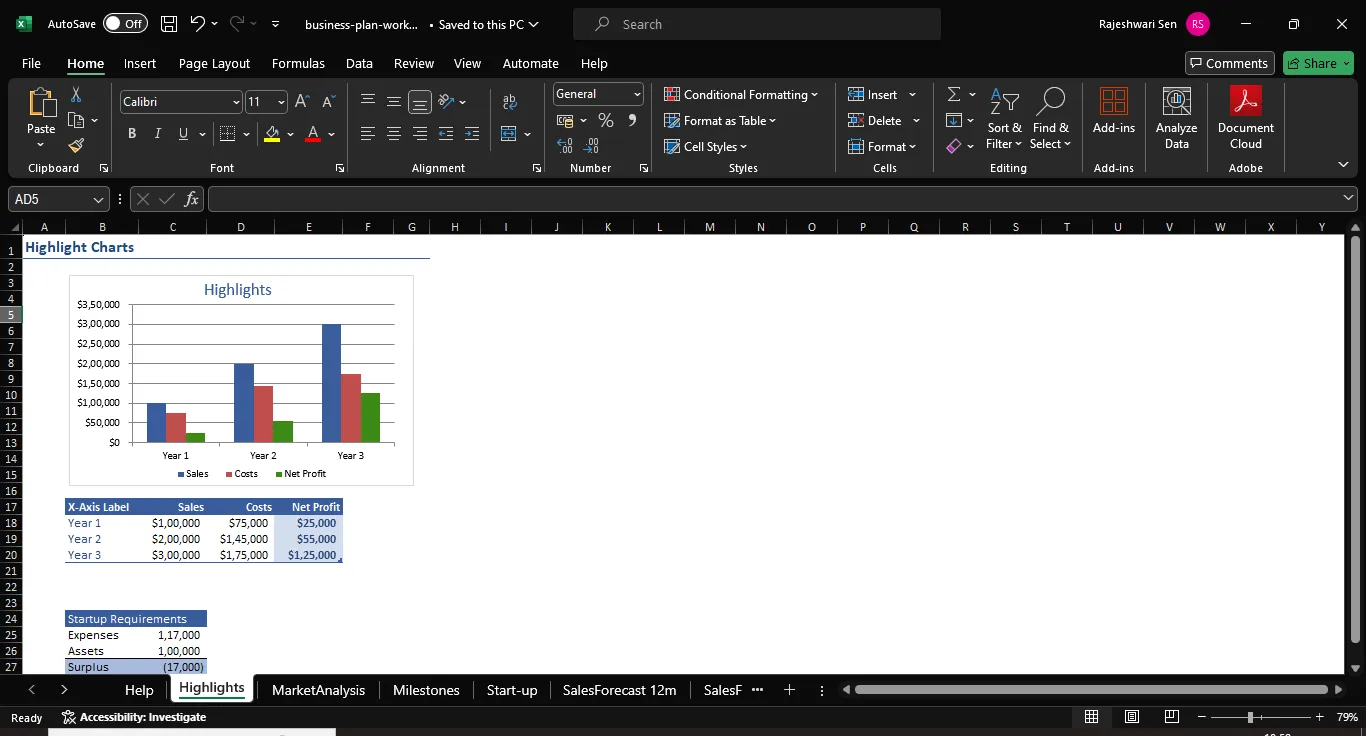Click the AutoSum sigma icon
1366x736 pixels.
(x=954, y=94)
